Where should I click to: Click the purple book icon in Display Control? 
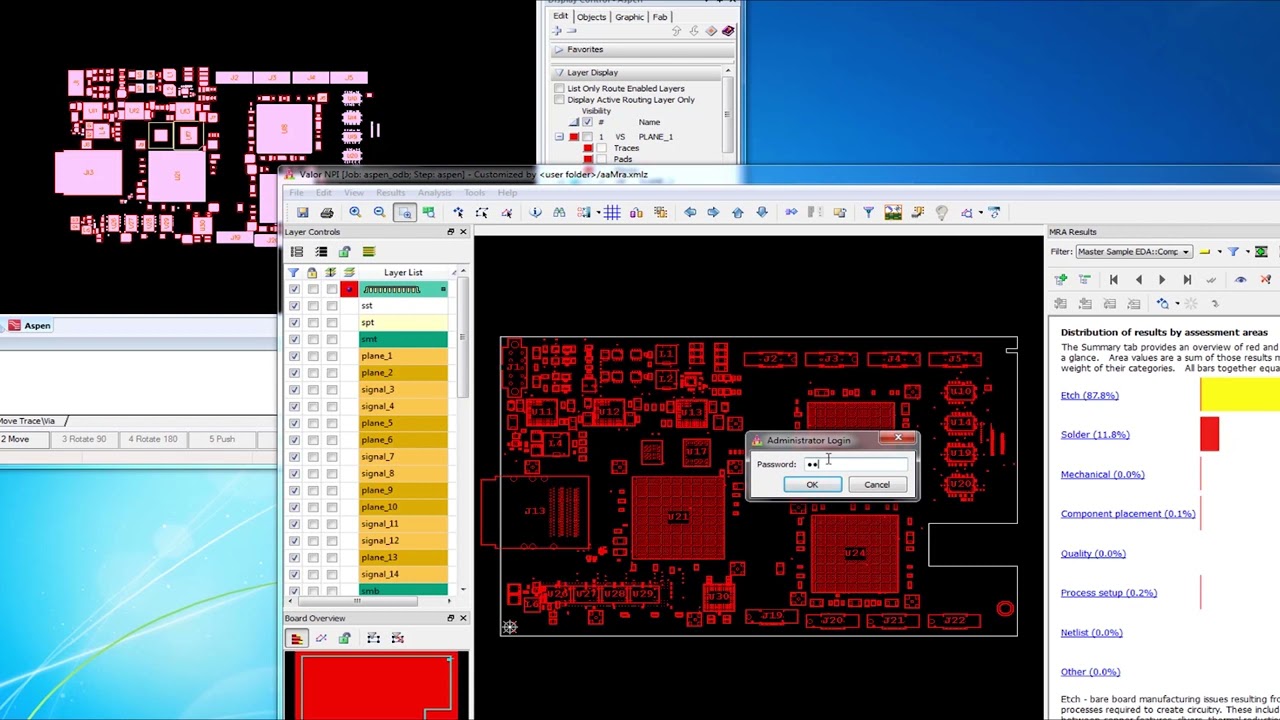click(728, 31)
